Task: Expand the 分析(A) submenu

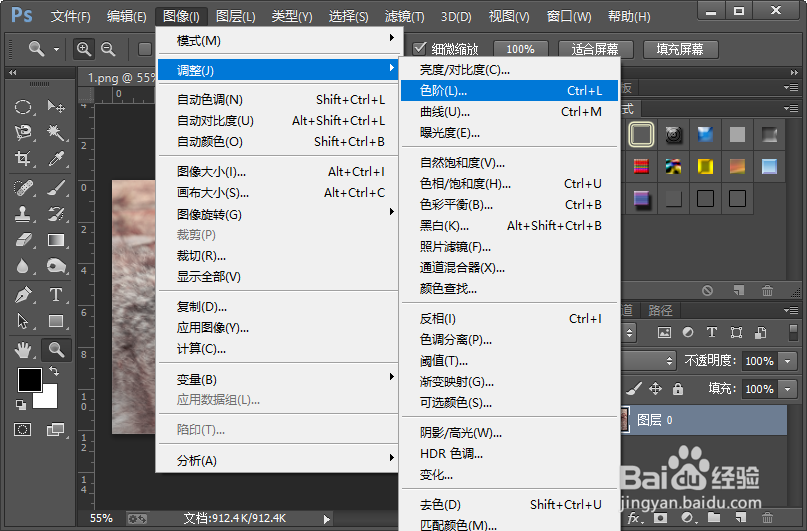Action: click(278, 460)
